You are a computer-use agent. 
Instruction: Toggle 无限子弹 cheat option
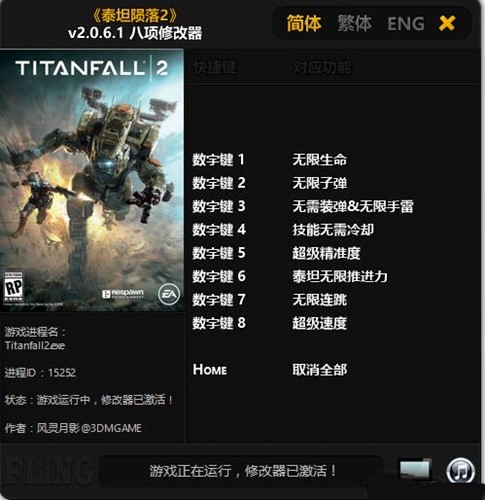[319, 183]
